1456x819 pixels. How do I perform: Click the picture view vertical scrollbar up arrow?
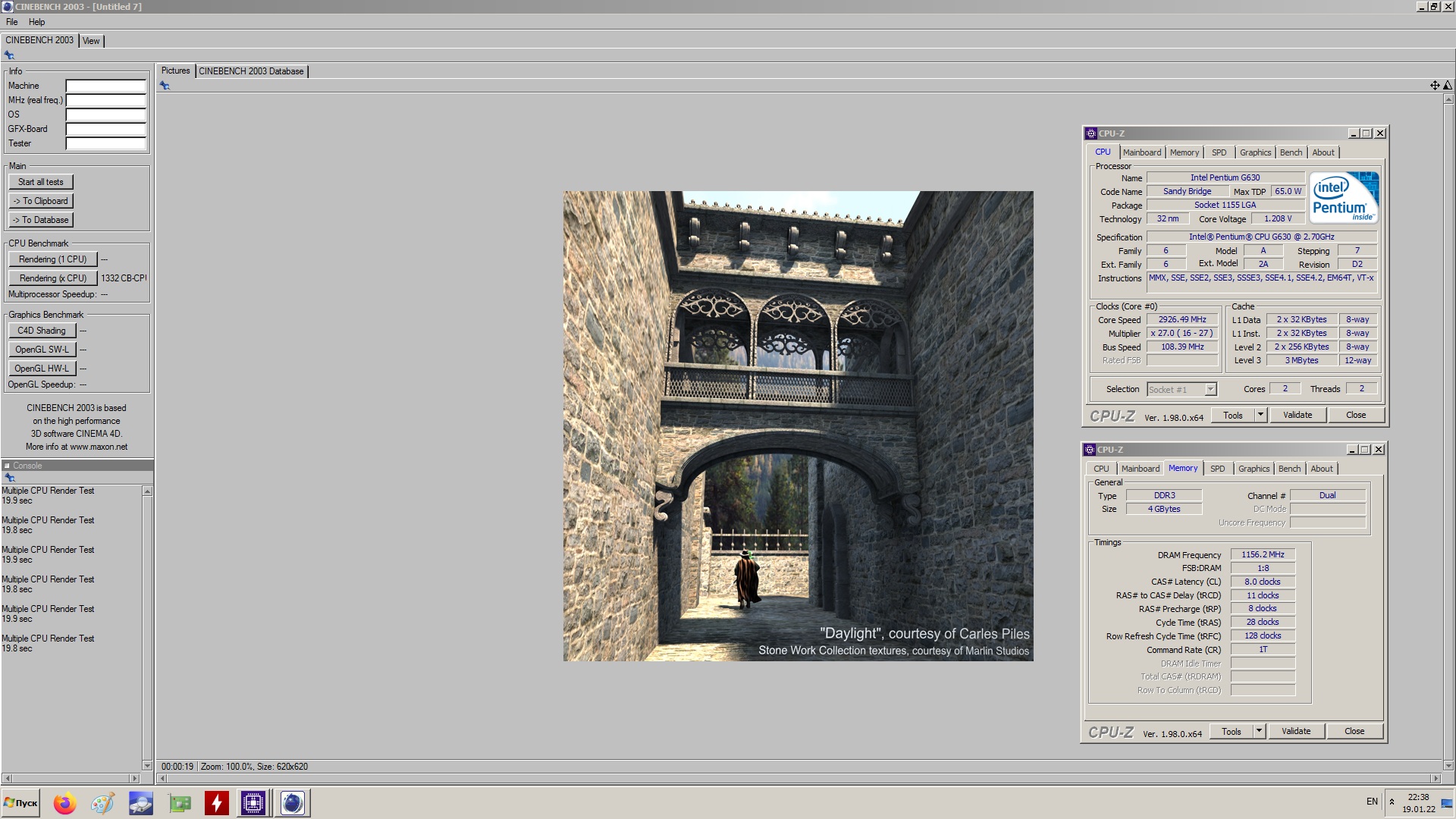point(1448,99)
